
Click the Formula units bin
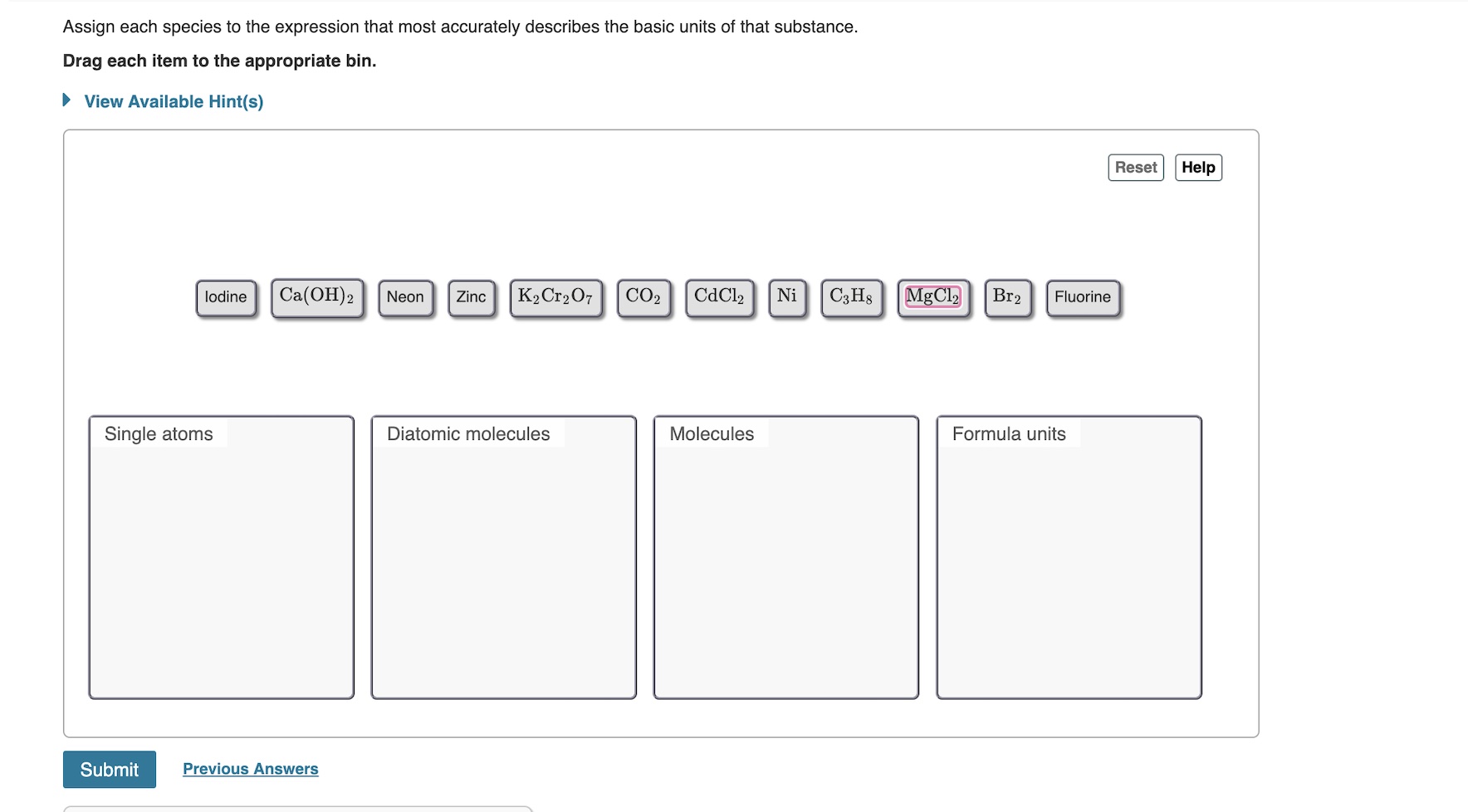tap(1069, 556)
